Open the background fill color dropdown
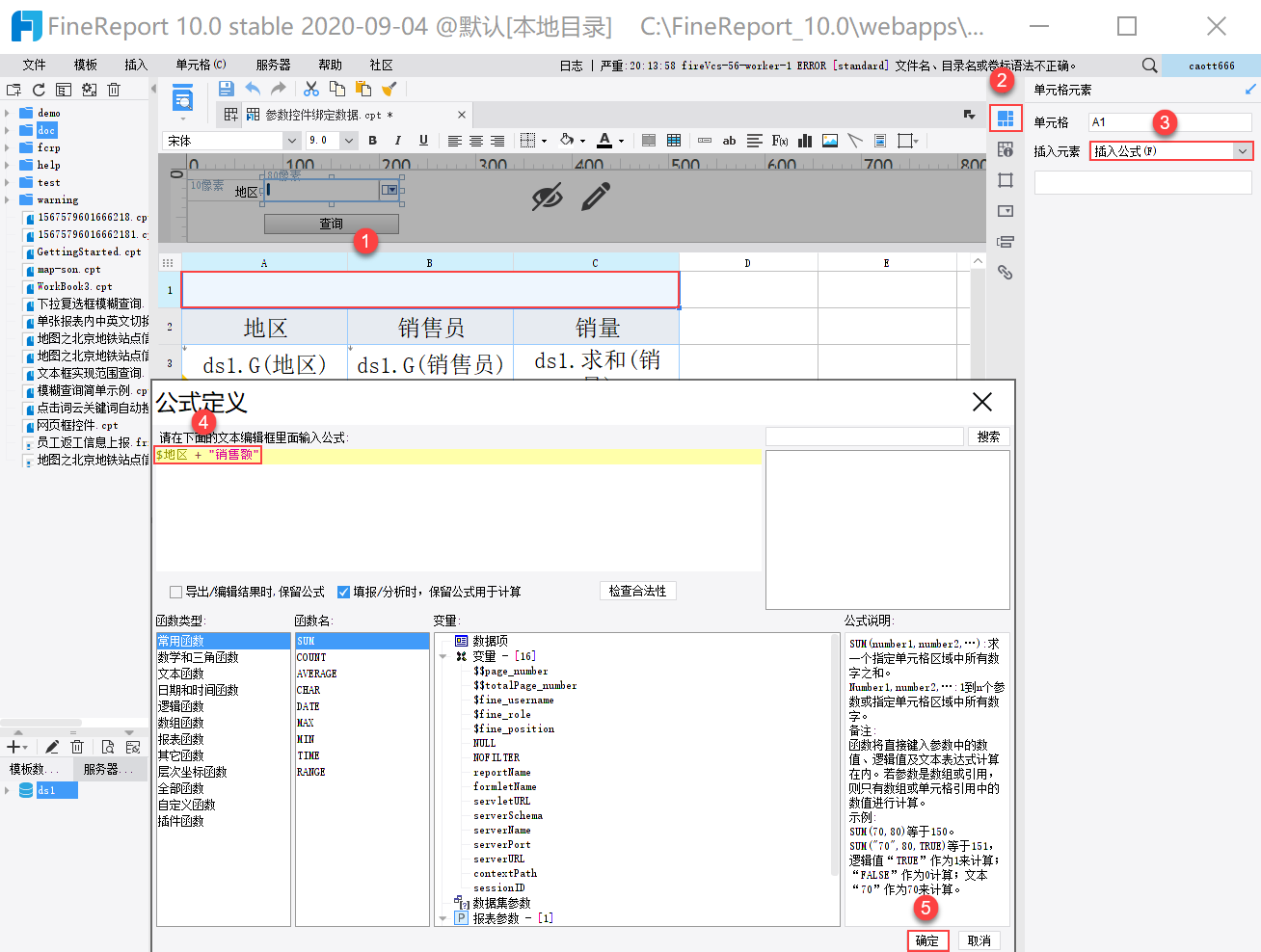 click(x=583, y=141)
